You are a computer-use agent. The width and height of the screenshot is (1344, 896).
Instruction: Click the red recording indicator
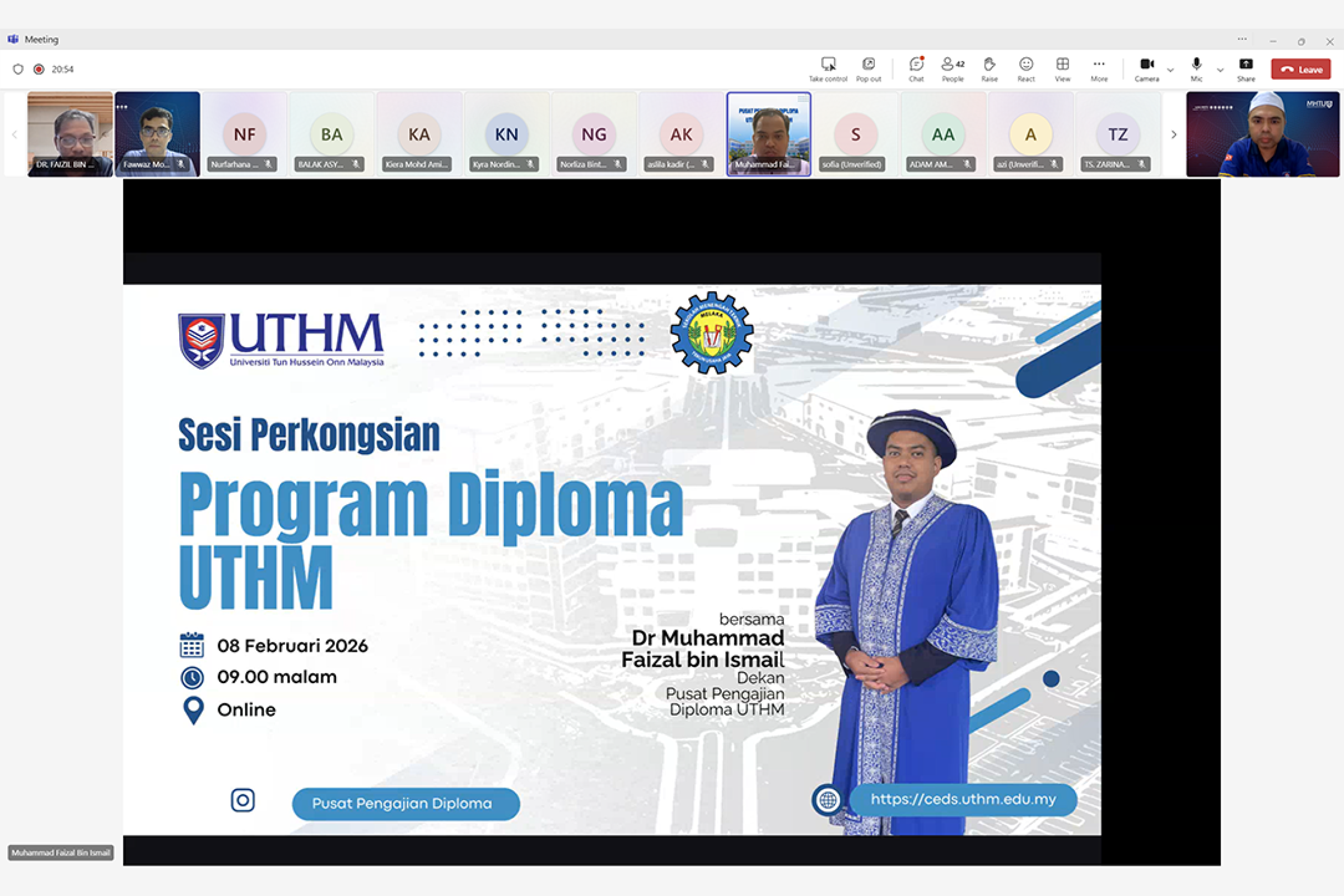click(38, 68)
